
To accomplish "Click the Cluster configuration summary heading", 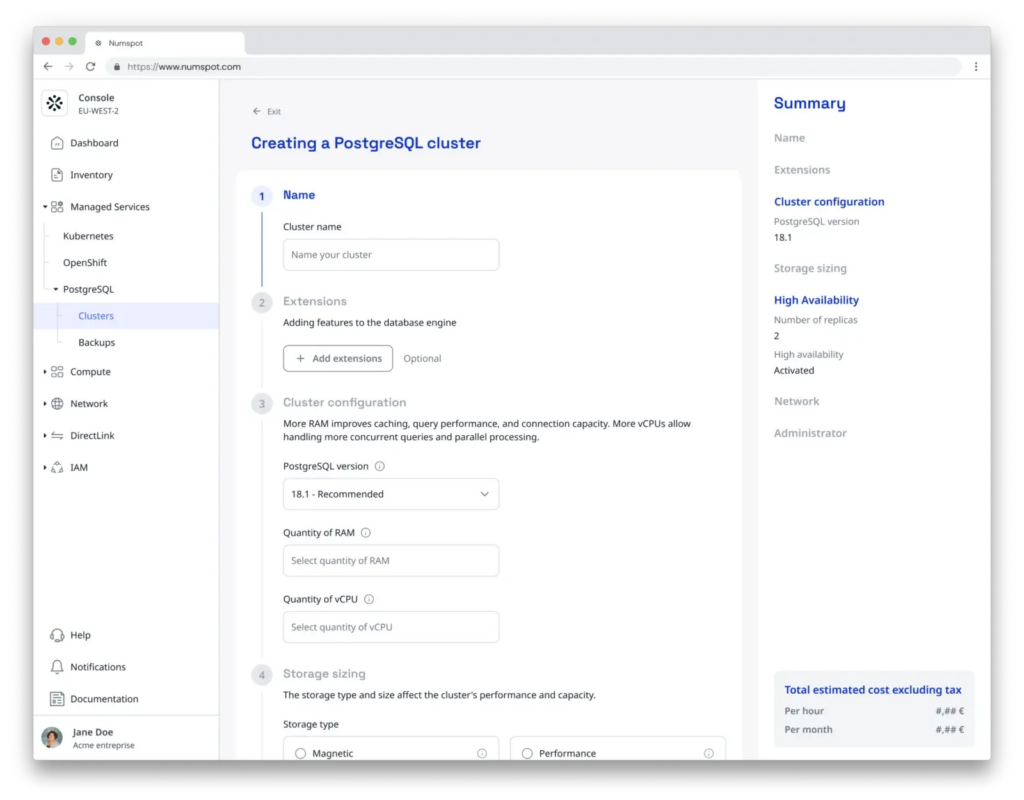I will click(829, 202).
